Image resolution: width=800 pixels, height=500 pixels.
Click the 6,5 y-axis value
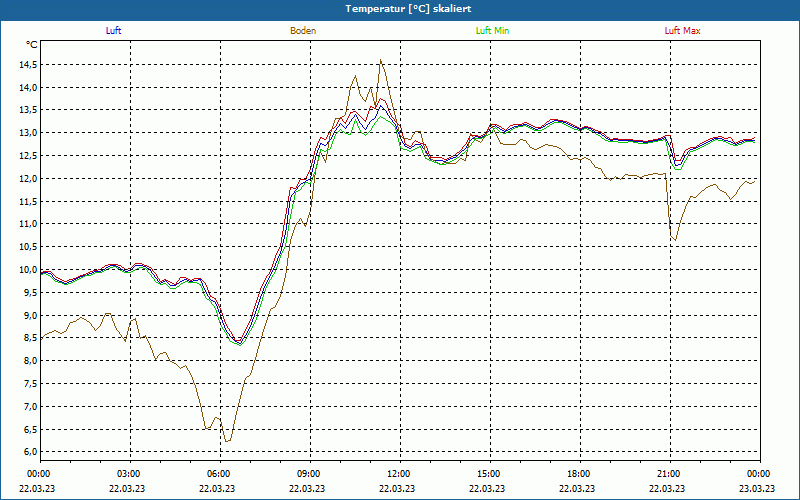tap(31, 429)
